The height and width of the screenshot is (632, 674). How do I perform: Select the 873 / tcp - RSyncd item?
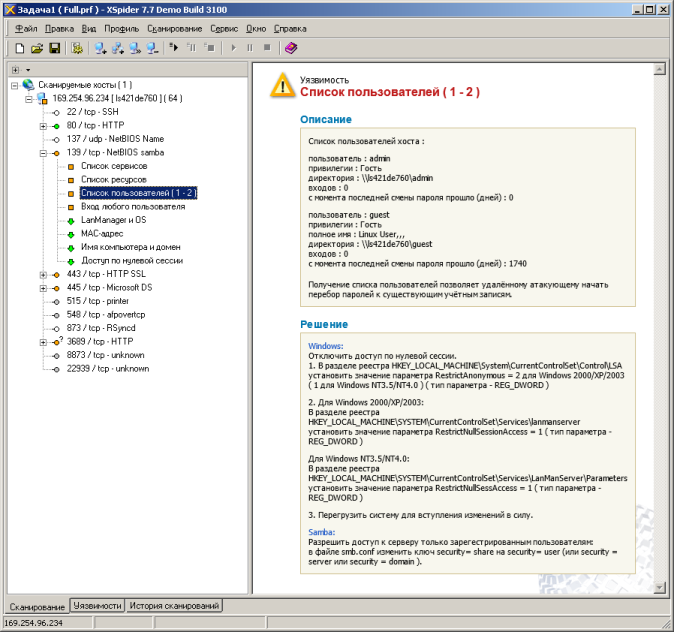101,328
